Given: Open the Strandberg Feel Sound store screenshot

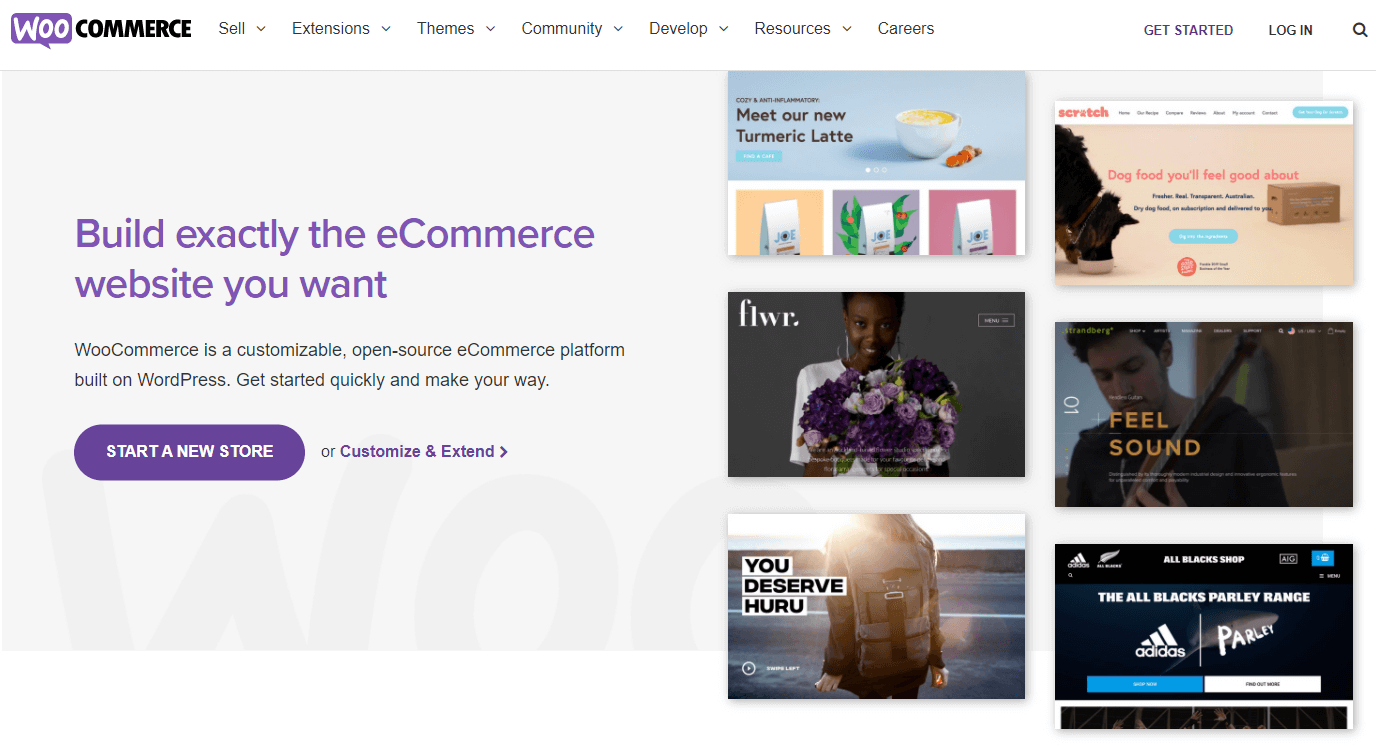Looking at the screenshot, I should click(x=1204, y=414).
